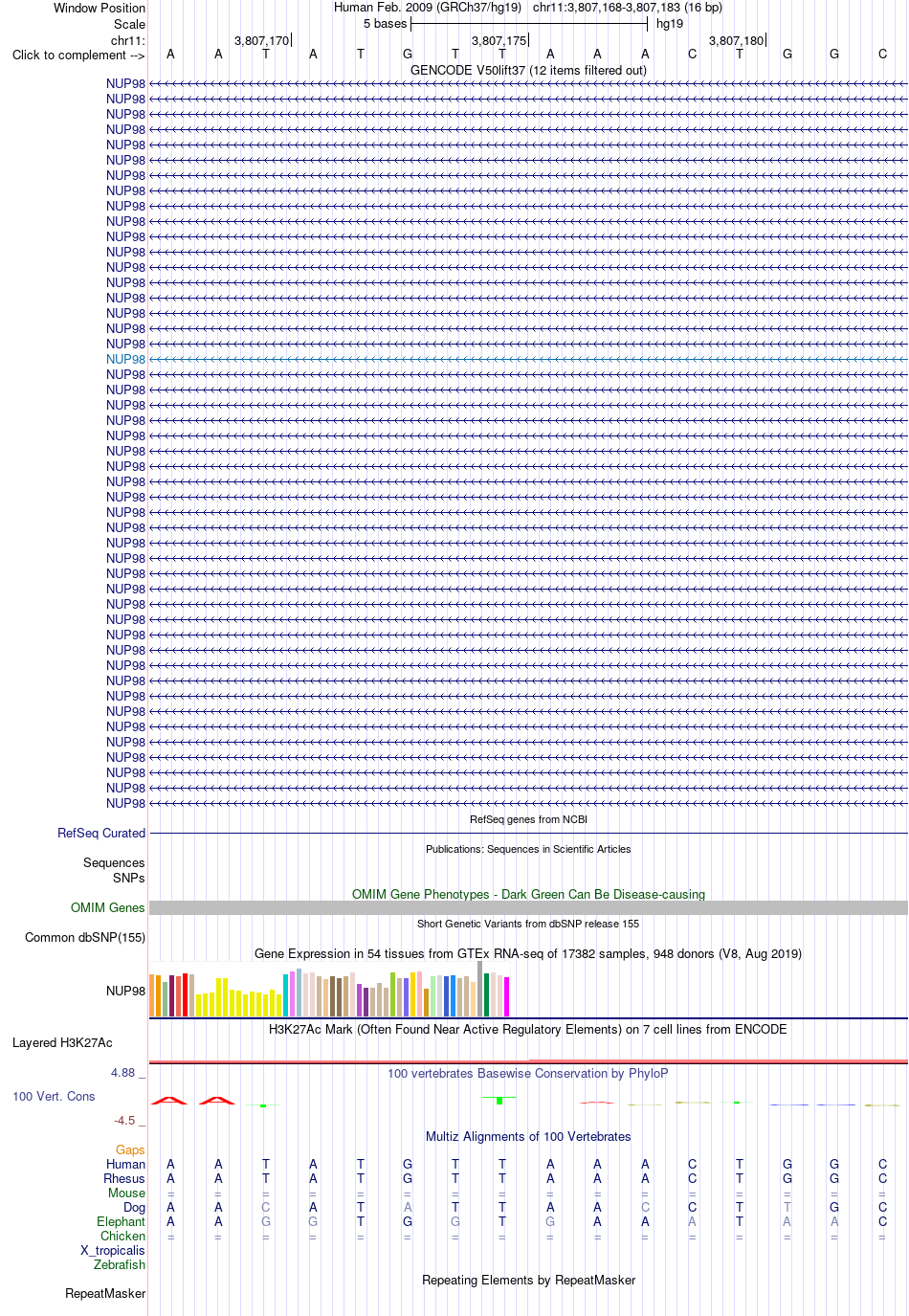This screenshot has width=909, height=1316.
Task: Click the tall gray bar in GTEx chart
Action: point(480,989)
